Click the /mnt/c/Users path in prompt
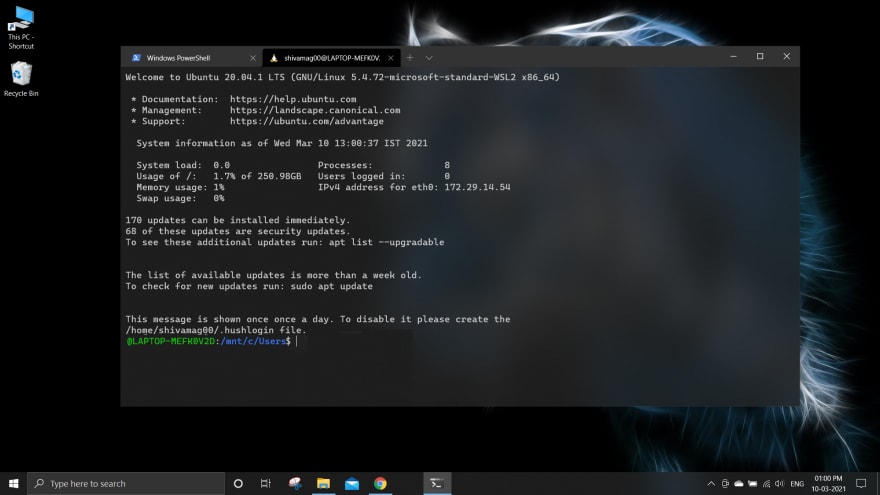This screenshot has height=495, width=880. coord(253,341)
